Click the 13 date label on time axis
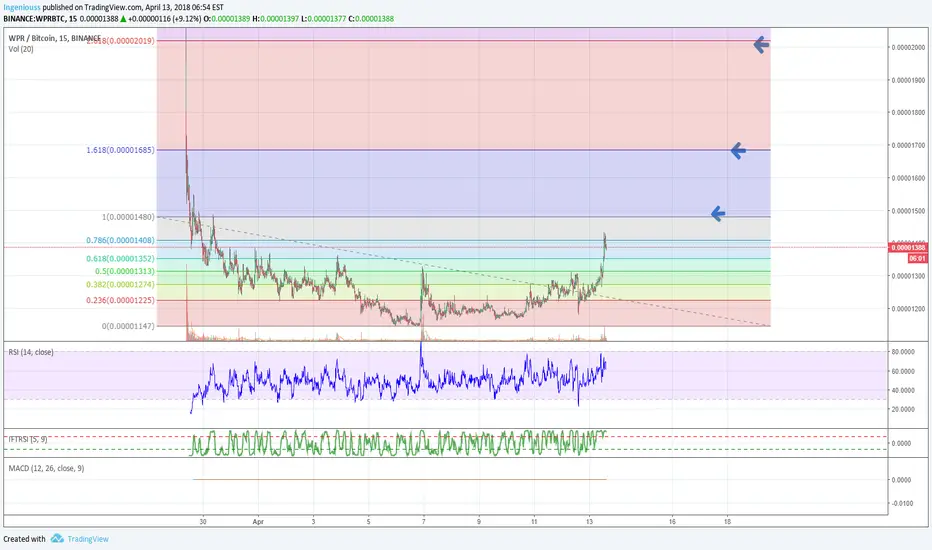This screenshot has width=932, height=550. pos(589,521)
